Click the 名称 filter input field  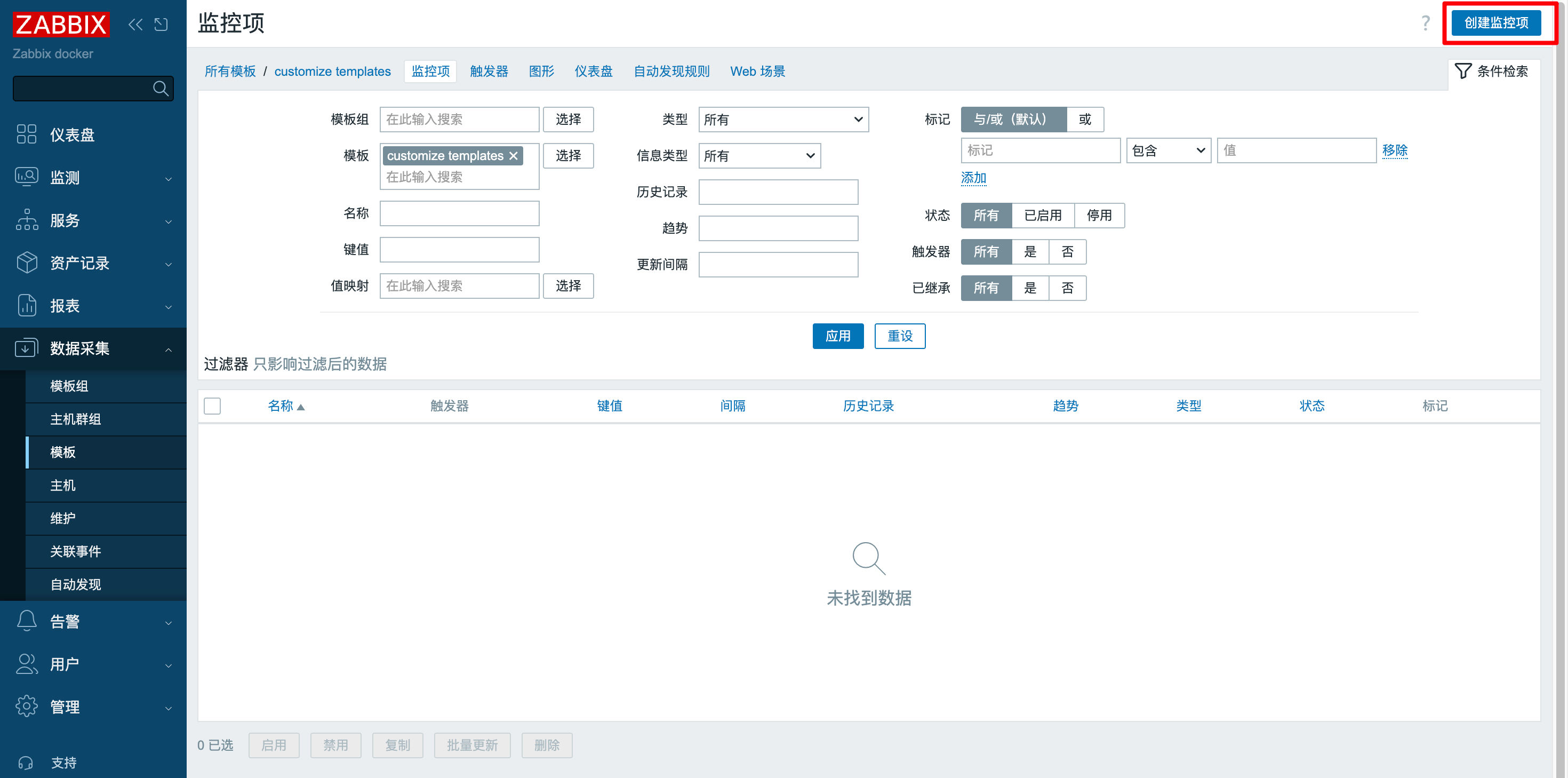pyautogui.click(x=460, y=213)
